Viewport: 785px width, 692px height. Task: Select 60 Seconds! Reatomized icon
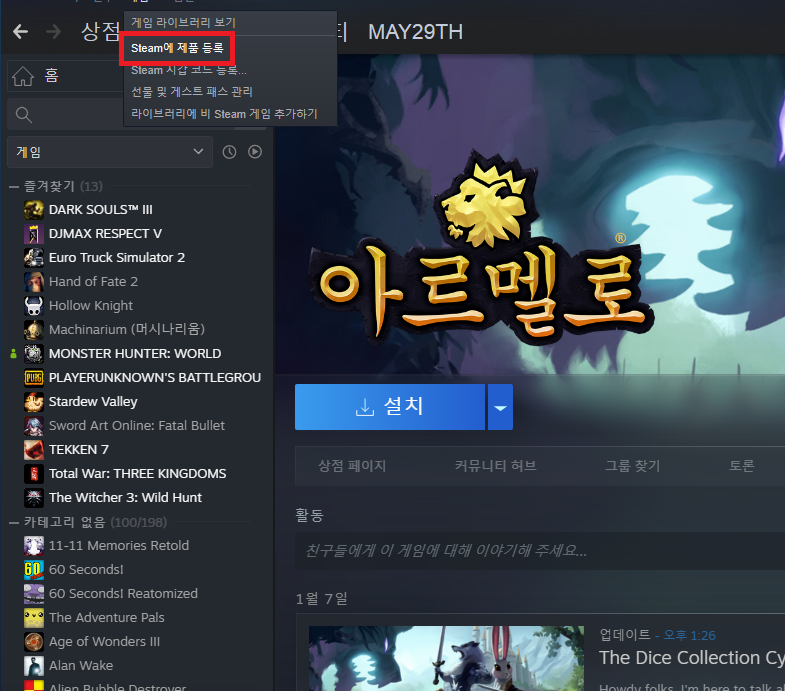(x=34, y=594)
